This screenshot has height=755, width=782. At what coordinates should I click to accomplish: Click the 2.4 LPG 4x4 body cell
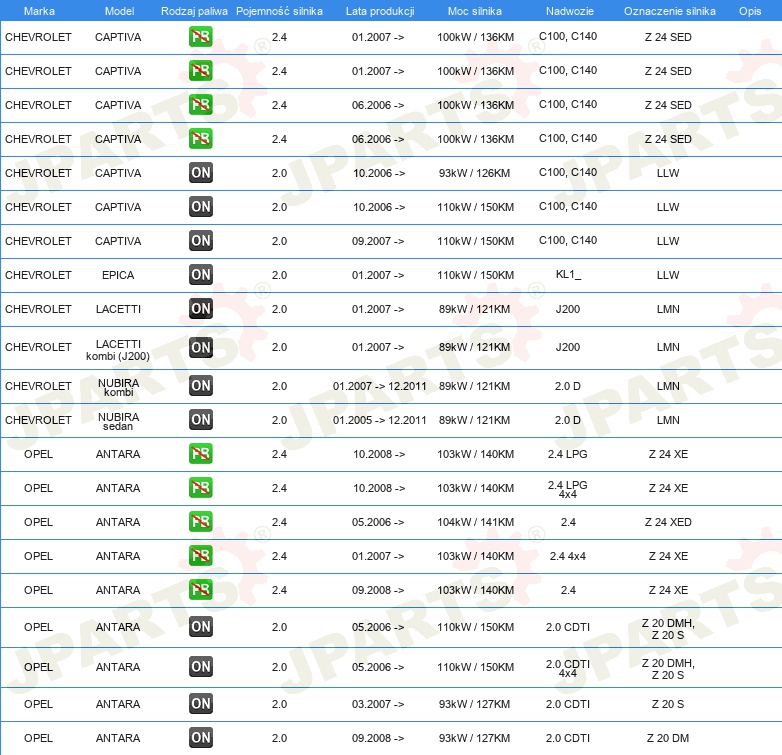pos(568,489)
